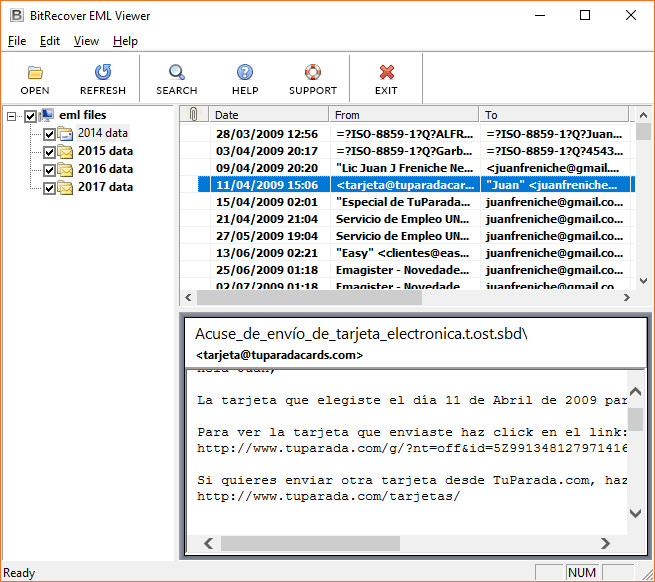Click the sender tarjeta@tuparadacards.com in preview header
655x582 pixels.
click(279, 355)
